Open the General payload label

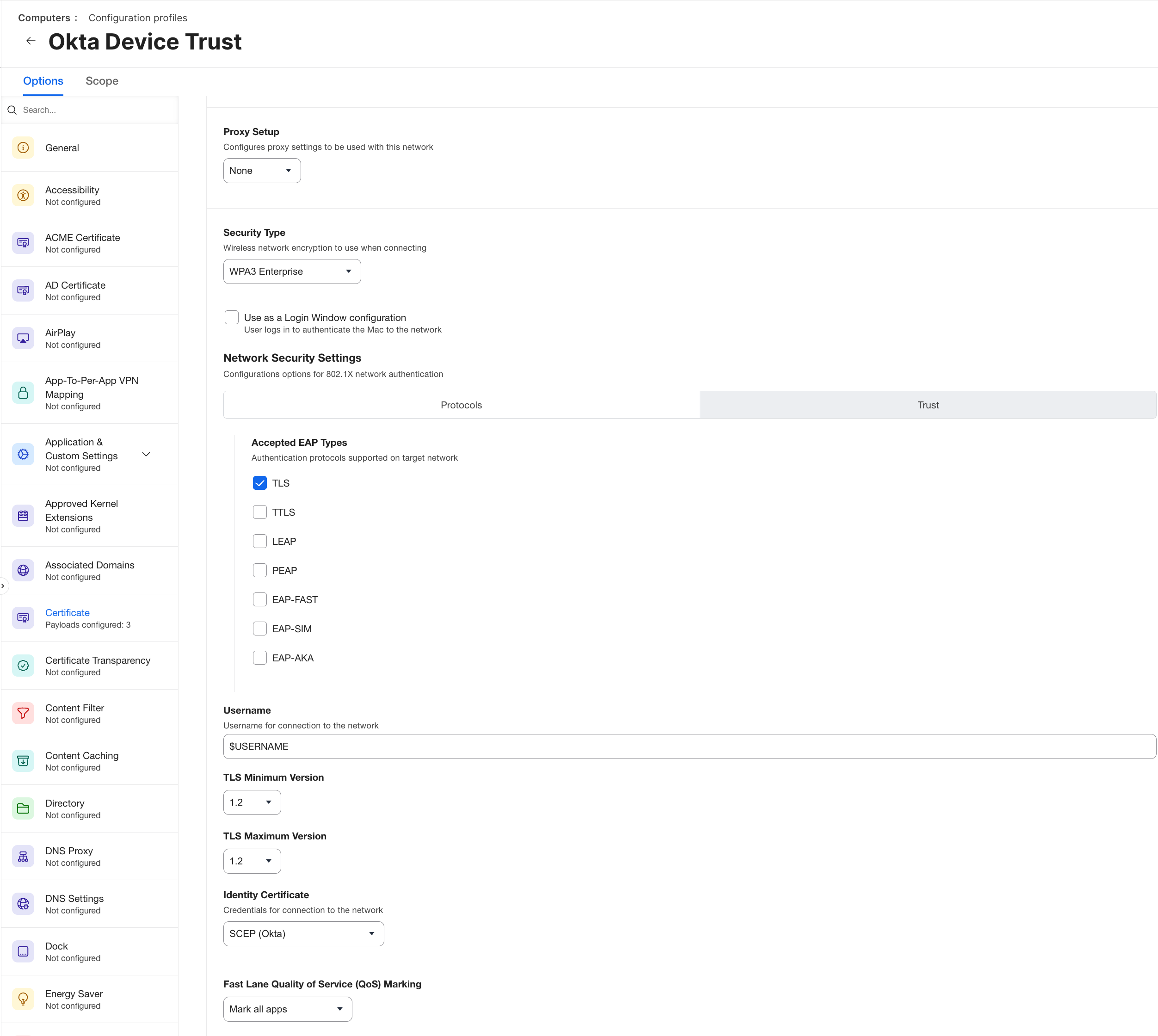(x=62, y=148)
